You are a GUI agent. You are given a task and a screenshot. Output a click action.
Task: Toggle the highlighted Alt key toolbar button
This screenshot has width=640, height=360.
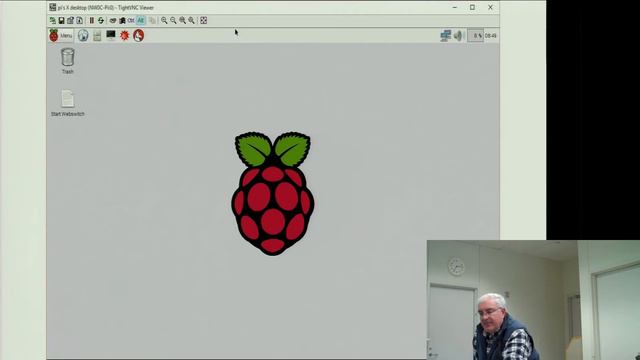tap(140, 20)
